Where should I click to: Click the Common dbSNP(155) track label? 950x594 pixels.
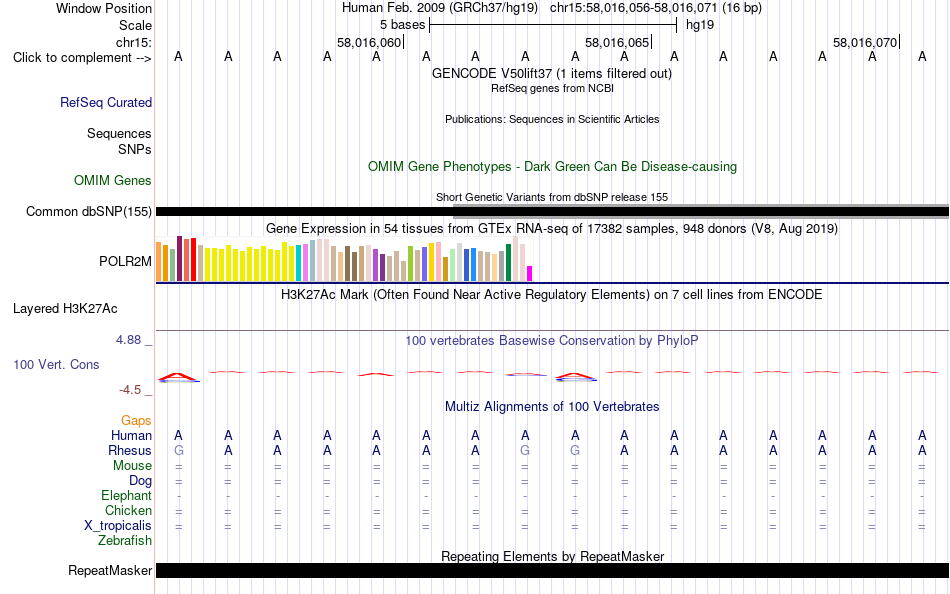pos(88,212)
